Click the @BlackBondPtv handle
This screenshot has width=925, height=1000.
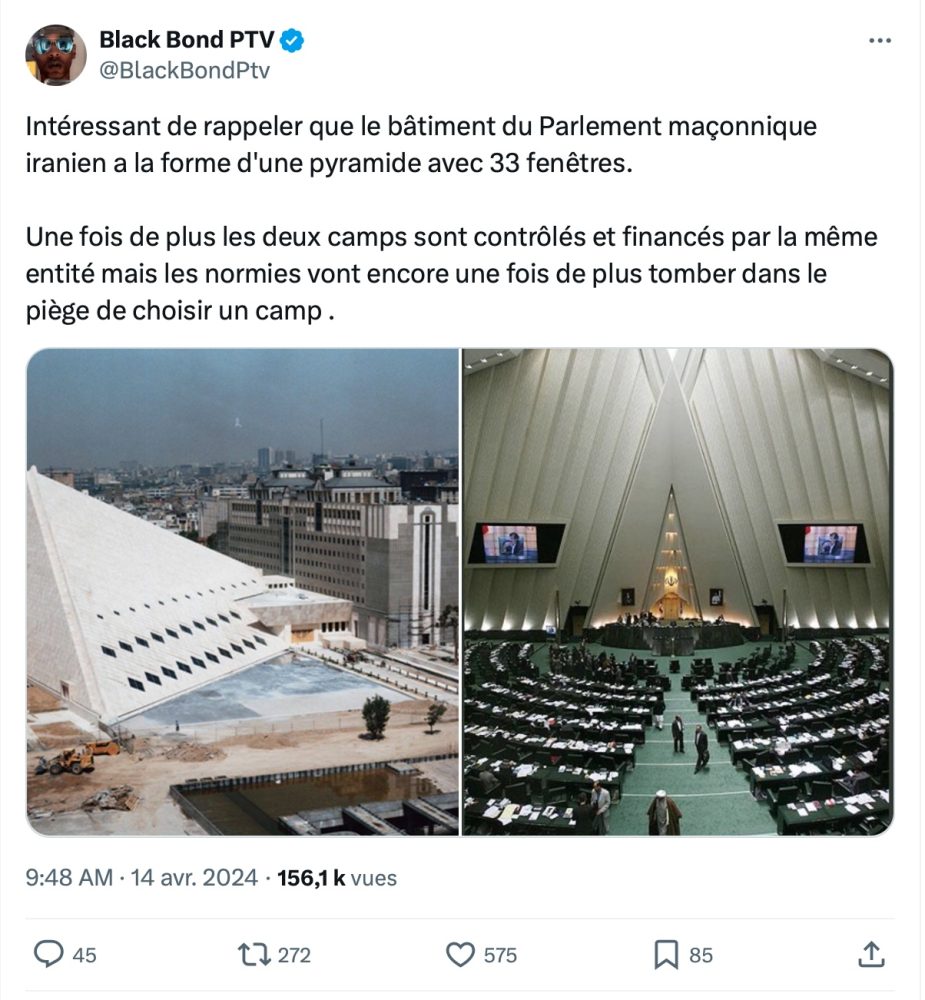184,70
